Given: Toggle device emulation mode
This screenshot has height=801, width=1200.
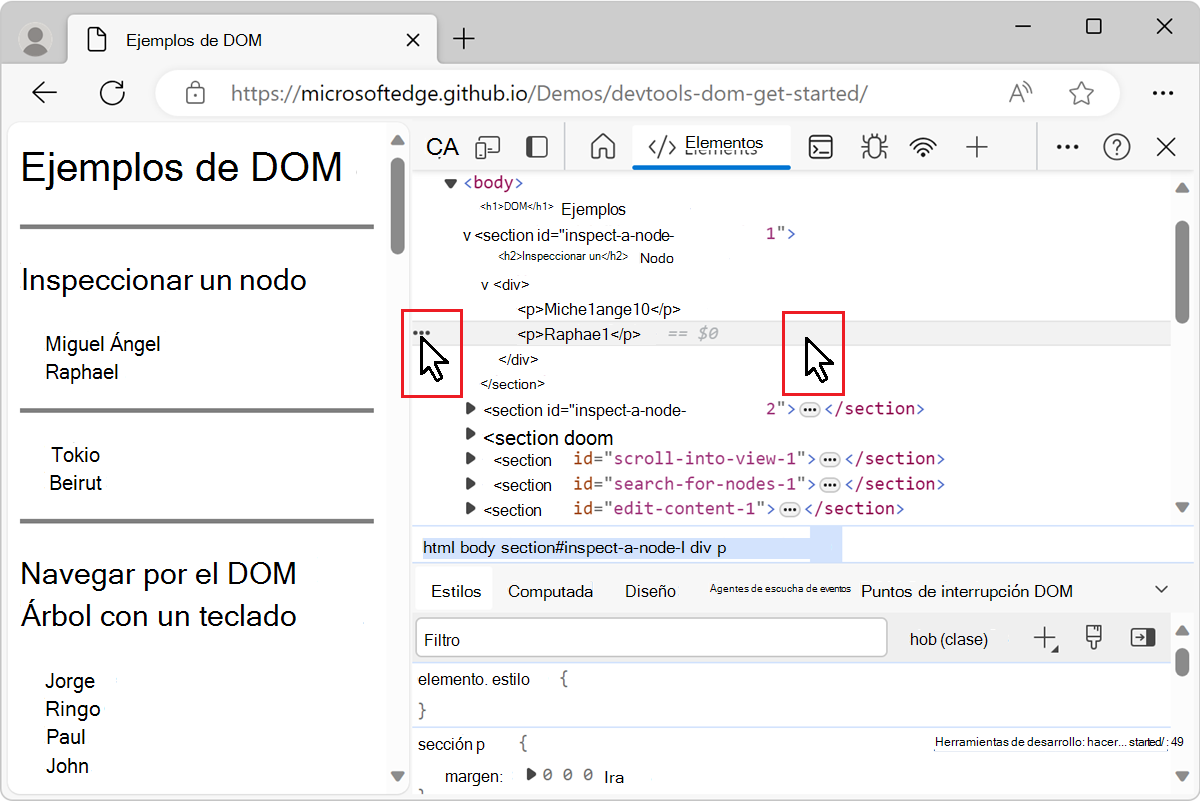Looking at the screenshot, I should [x=487, y=146].
